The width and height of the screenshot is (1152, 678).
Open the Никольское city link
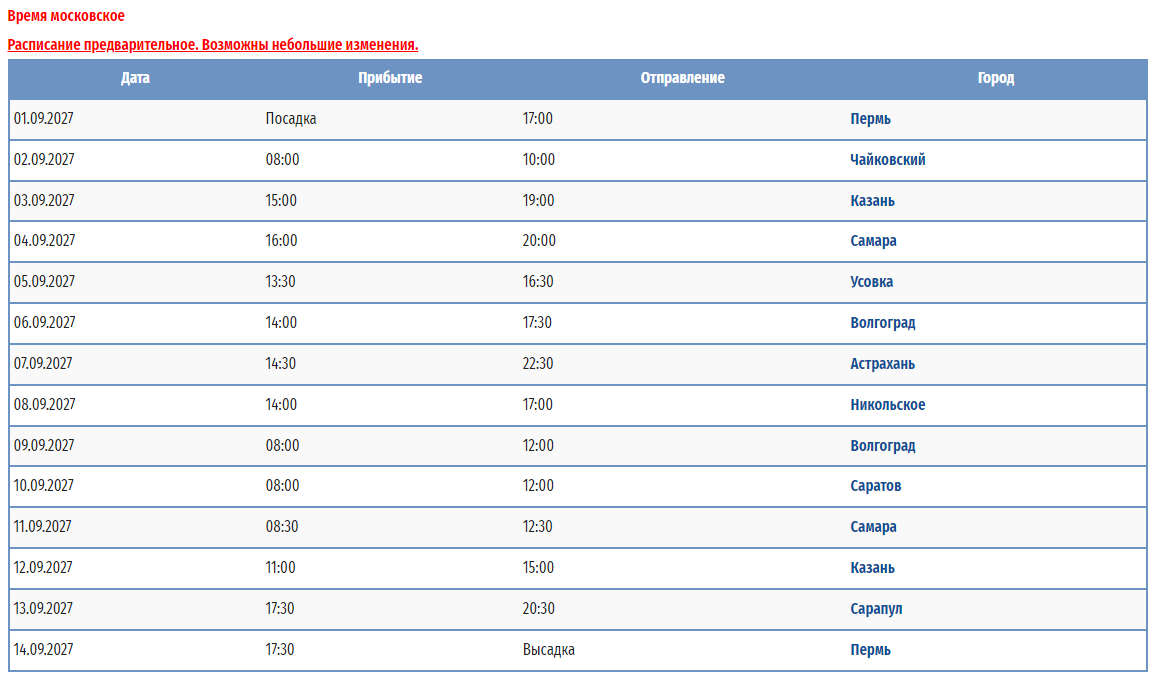tap(888, 405)
